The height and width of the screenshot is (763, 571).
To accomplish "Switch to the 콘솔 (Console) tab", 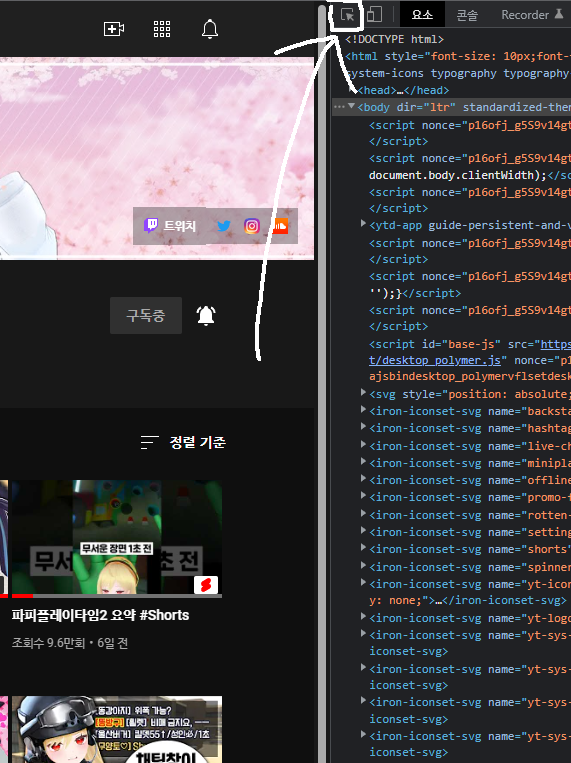I will [467, 15].
